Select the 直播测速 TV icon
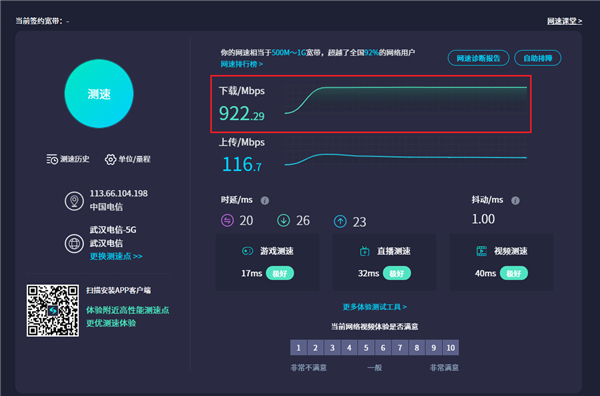600x396 pixels. (x=365, y=251)
